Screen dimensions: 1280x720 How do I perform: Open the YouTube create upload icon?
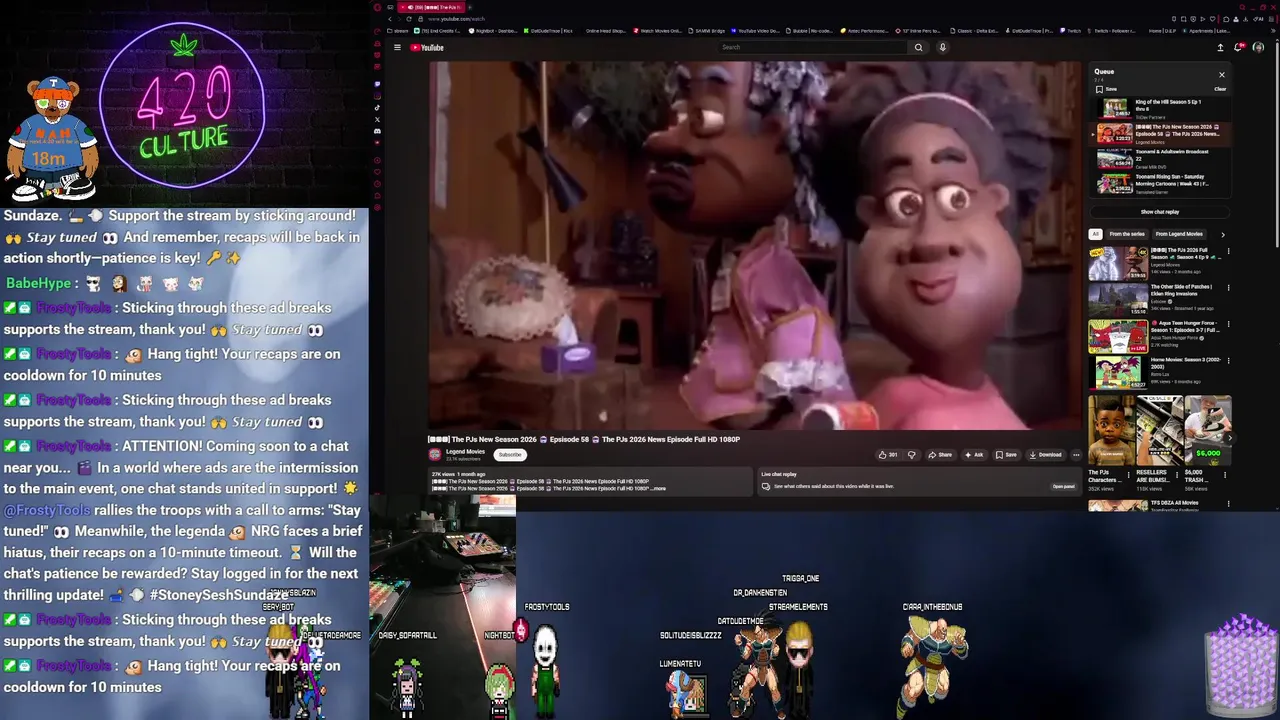pyautogui.click(x=1220, y=47)
